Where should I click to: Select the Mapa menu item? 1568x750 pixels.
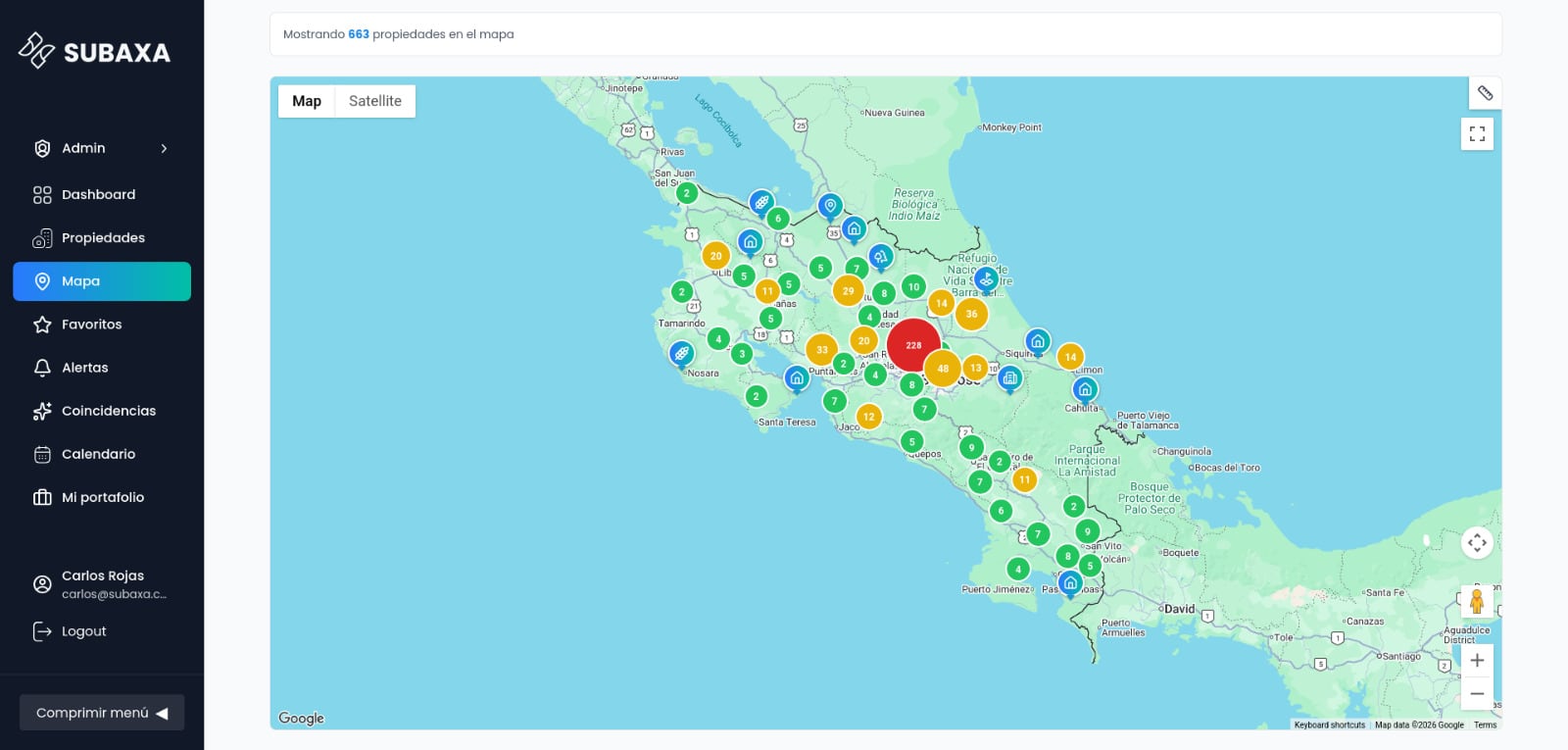[102, 281]
